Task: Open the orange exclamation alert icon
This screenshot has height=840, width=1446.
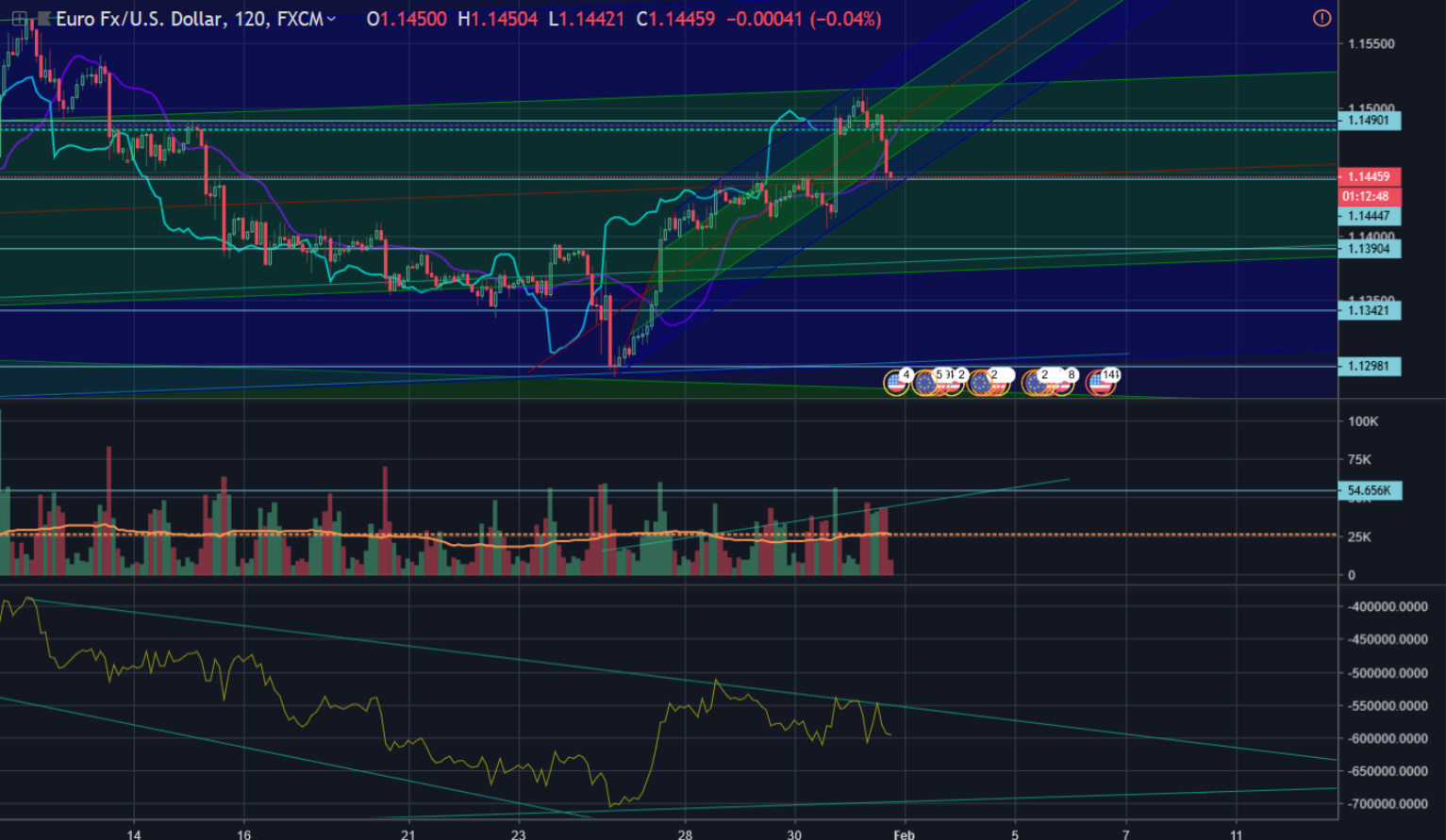Action: [x=1321, y=18]
